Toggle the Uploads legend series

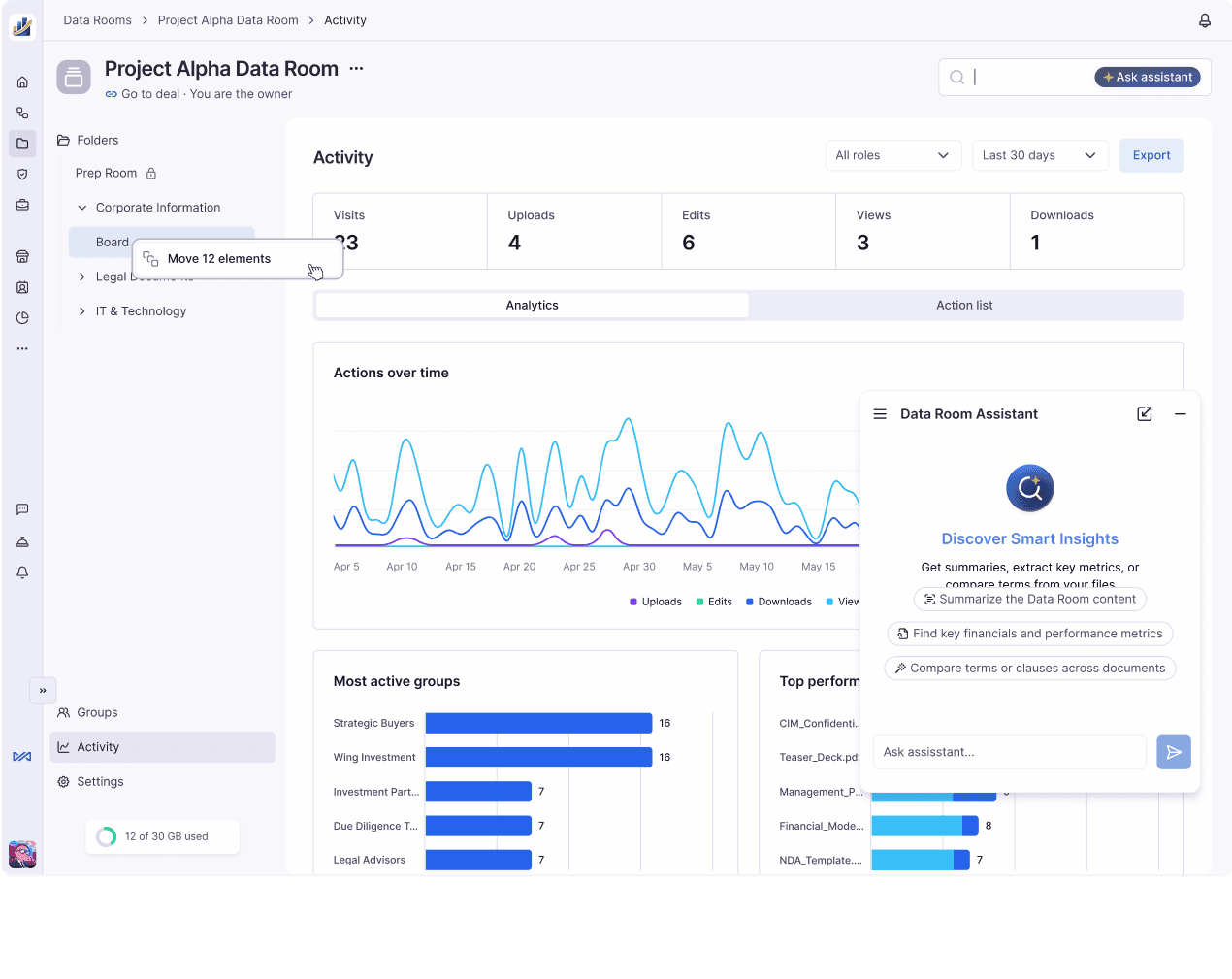pos(656,602)
